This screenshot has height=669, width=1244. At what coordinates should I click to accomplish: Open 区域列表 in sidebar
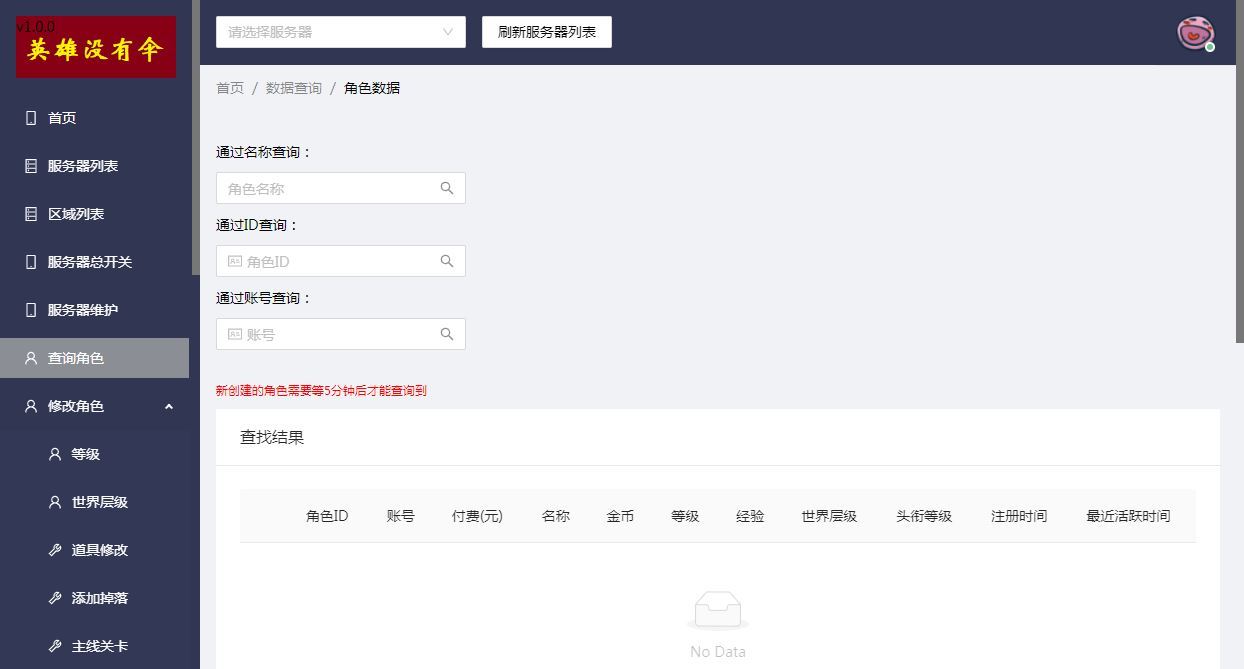(x=76, y=214)
